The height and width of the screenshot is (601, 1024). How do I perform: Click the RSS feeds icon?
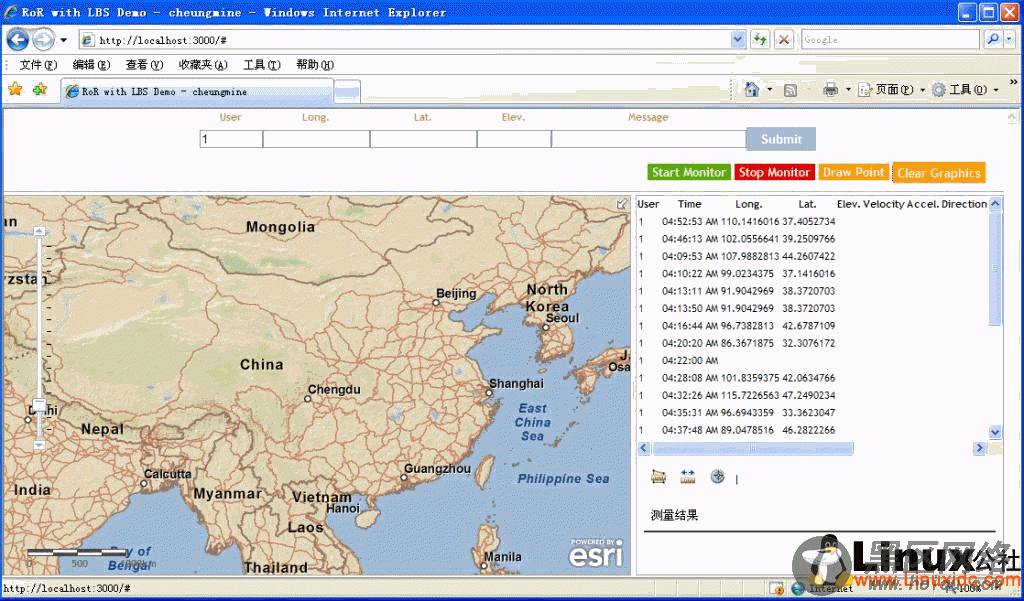coord(790,90)
